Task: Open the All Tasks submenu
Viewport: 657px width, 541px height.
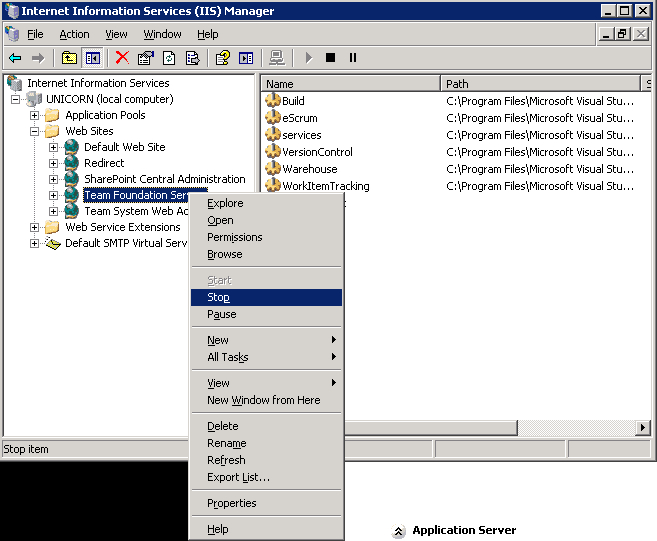Action: pyautogui.click(x=228, y=357)
